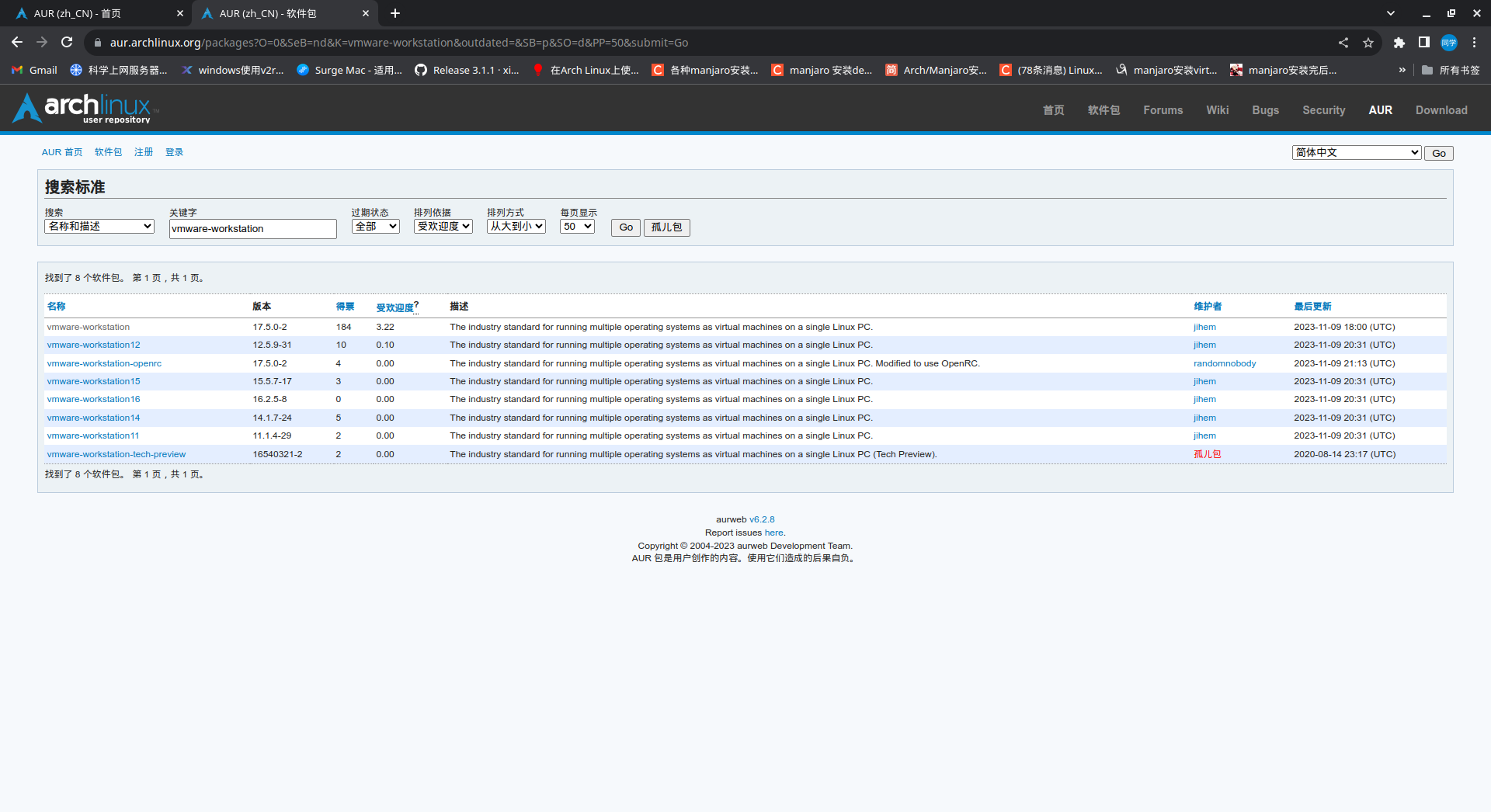Open the 在Arch Linux上使 bookmark
Viewport: 1491px width, 812px height.
586,70
